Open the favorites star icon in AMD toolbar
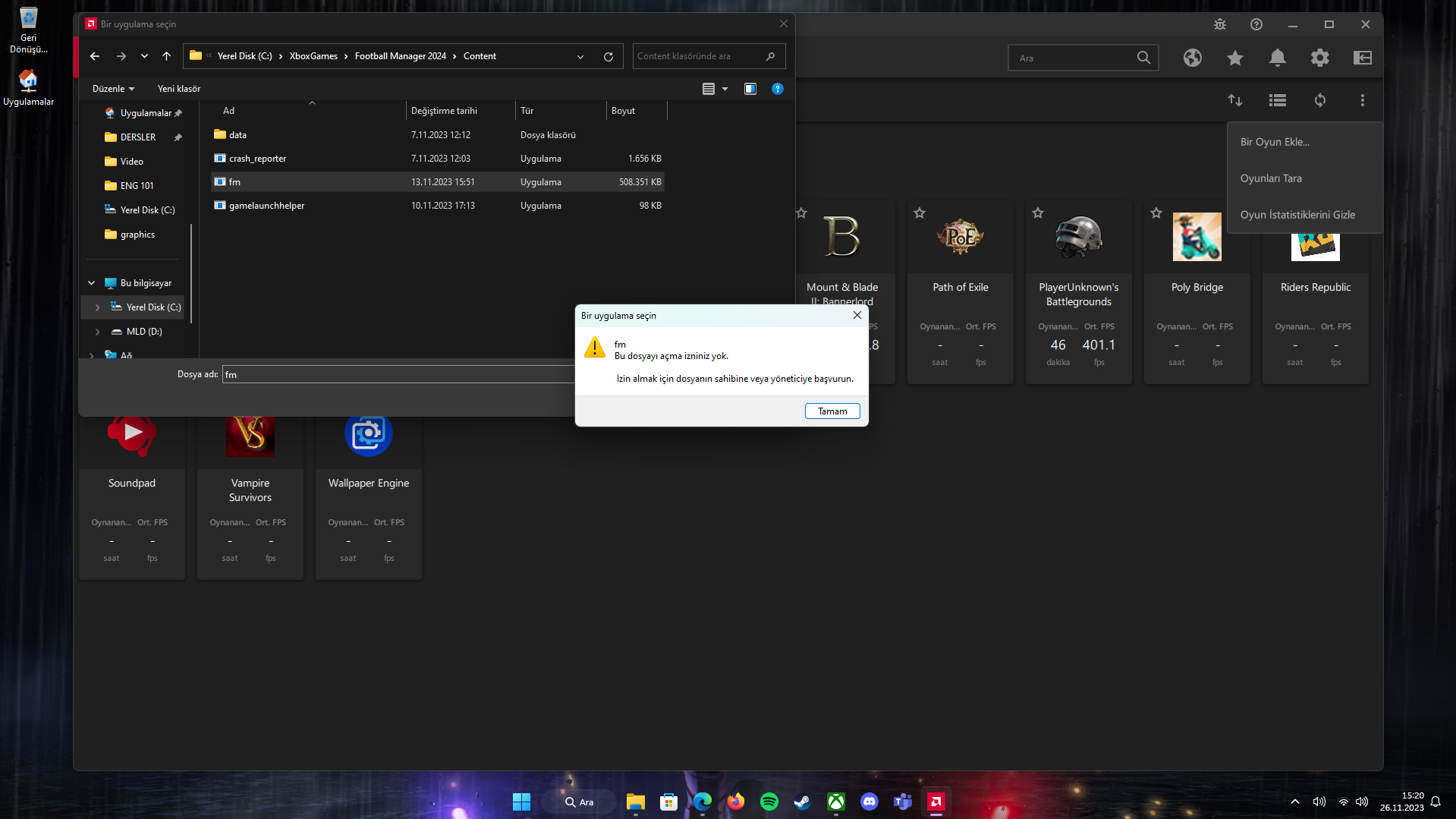Screen dimensions: 1456x819 pyautogui.click(x=1235, y=58)
